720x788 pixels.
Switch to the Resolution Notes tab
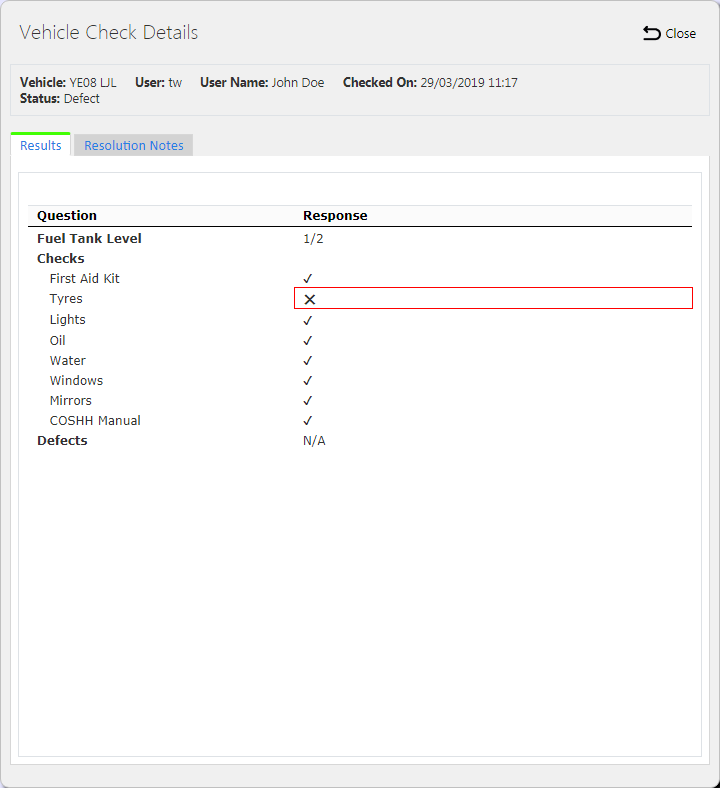click(134, 145)
